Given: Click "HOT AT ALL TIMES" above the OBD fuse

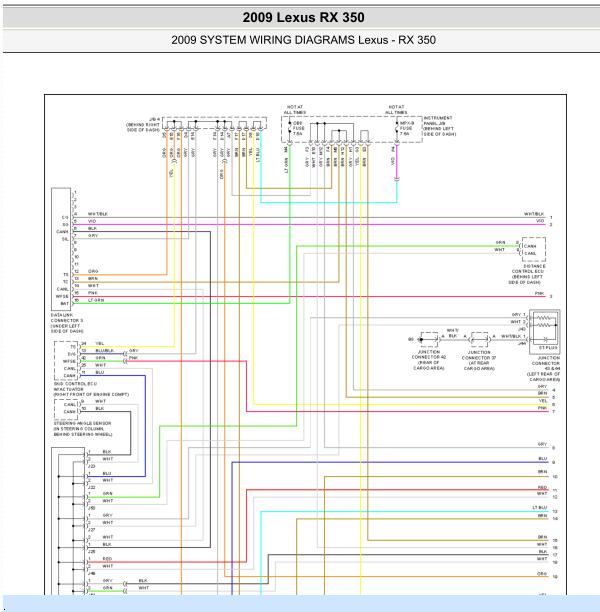Looking at the screenshot, I should (295, 110).
